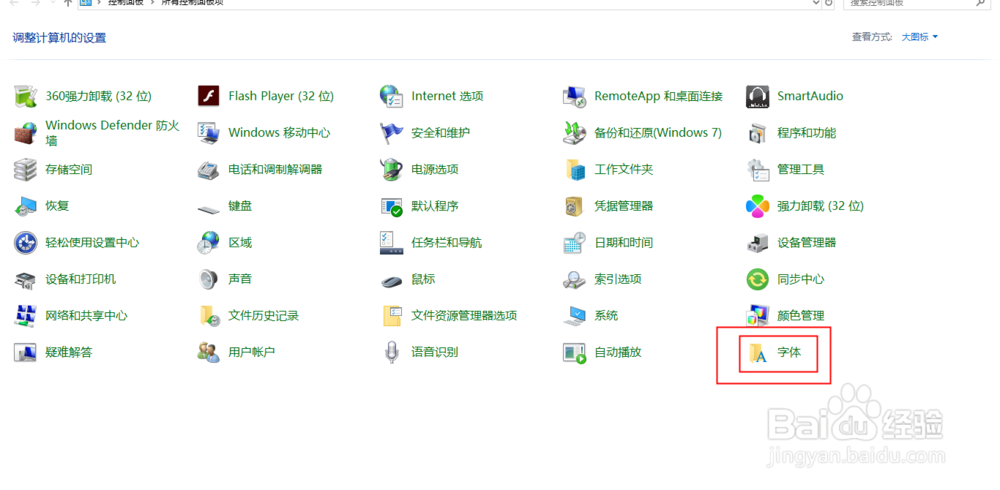Open 工作文件夹 icon
This screenshot has width=1000, height=490.
pyautogui.click(x=574, y=169)
